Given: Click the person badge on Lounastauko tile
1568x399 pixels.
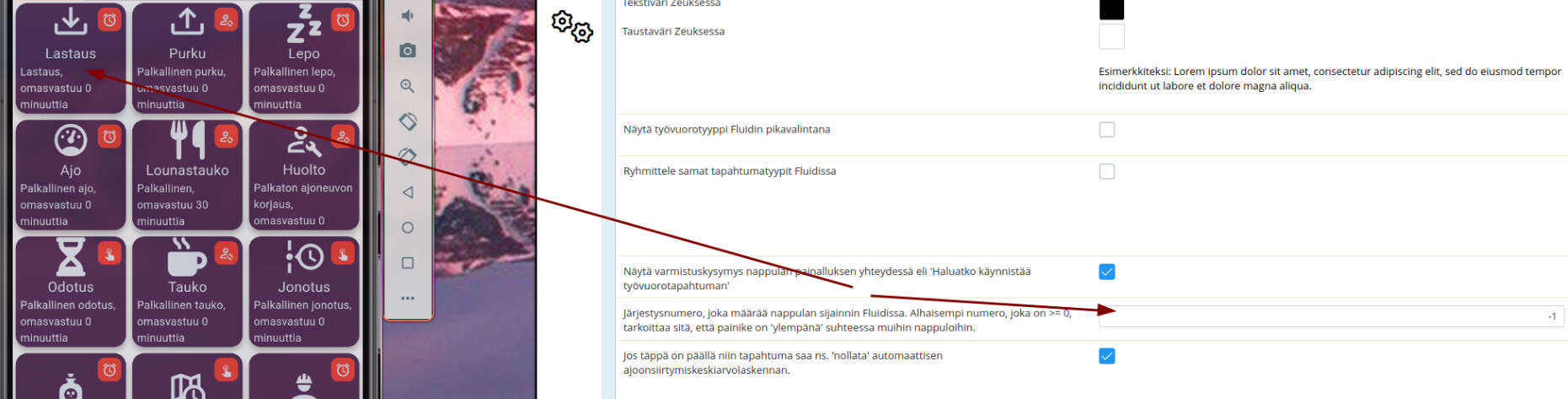Looking at the screenshot, I should coord(226,136).
